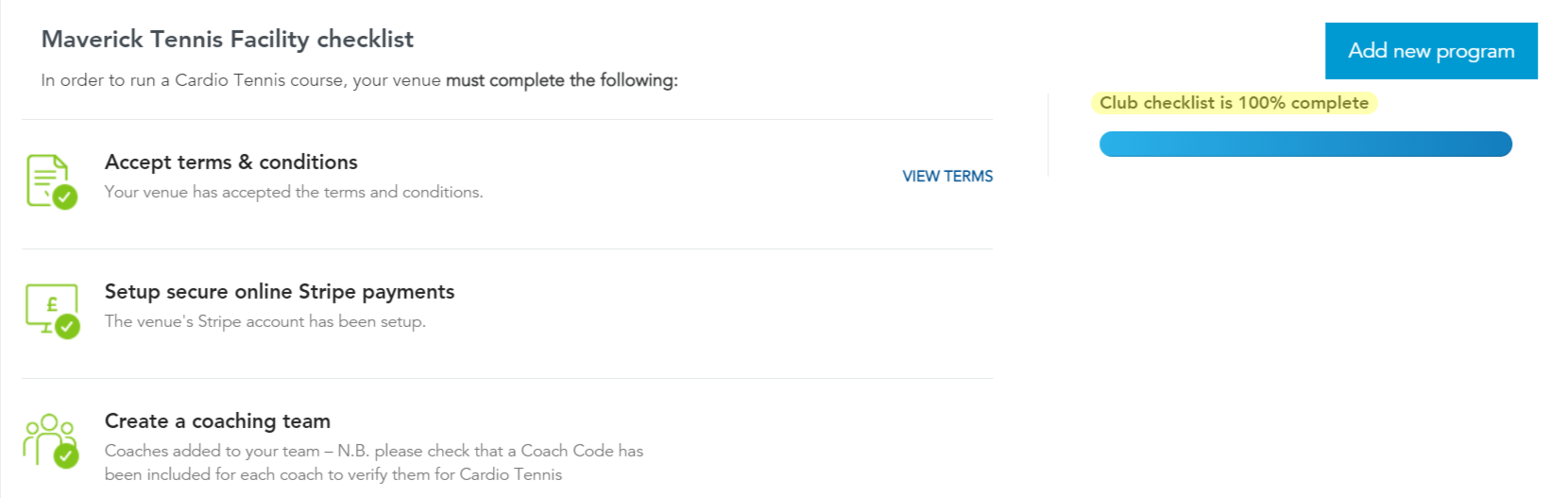1568x498 pixels.
Task: Click the Coach Code verification note text
Action: (374, 462)
